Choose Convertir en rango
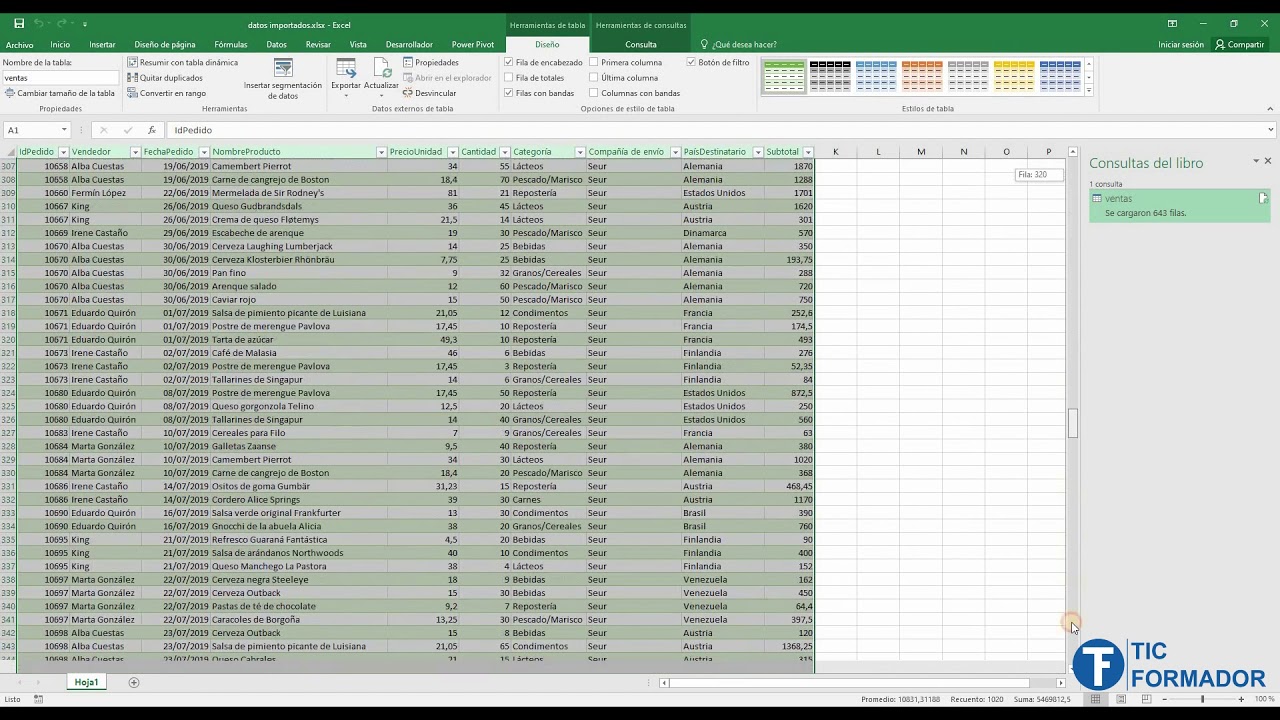Image resolution: width=1280 pixels, height=720 pixels. (166, 93)
